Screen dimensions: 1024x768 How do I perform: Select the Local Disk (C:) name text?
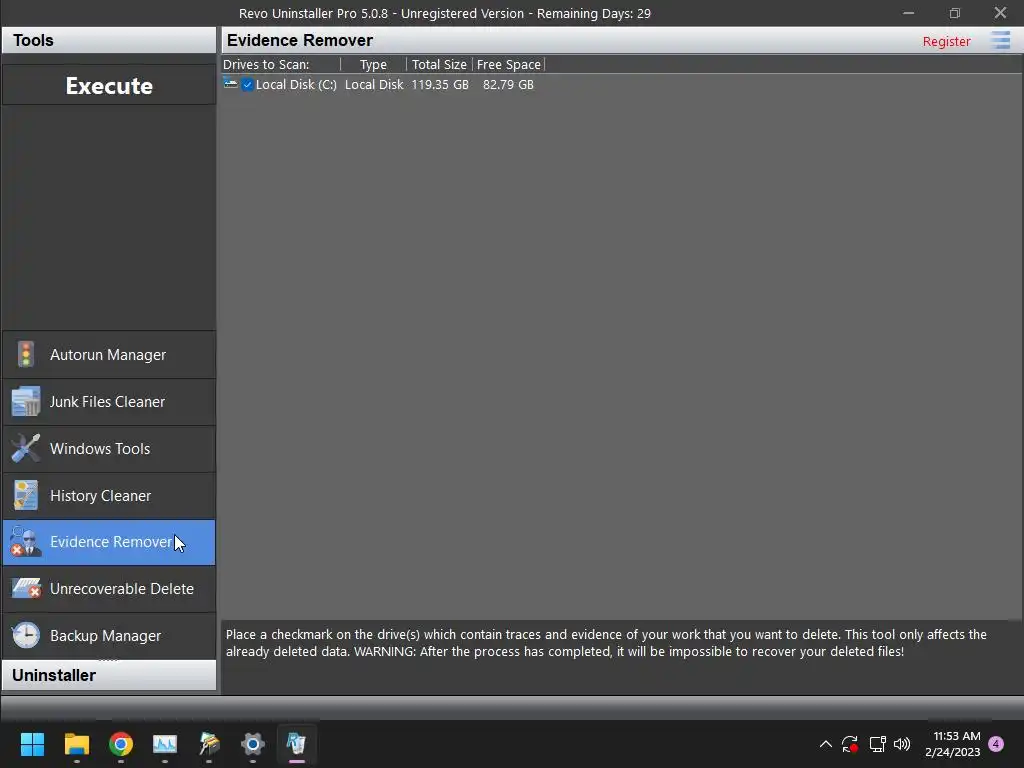click(x=296, y=85)
